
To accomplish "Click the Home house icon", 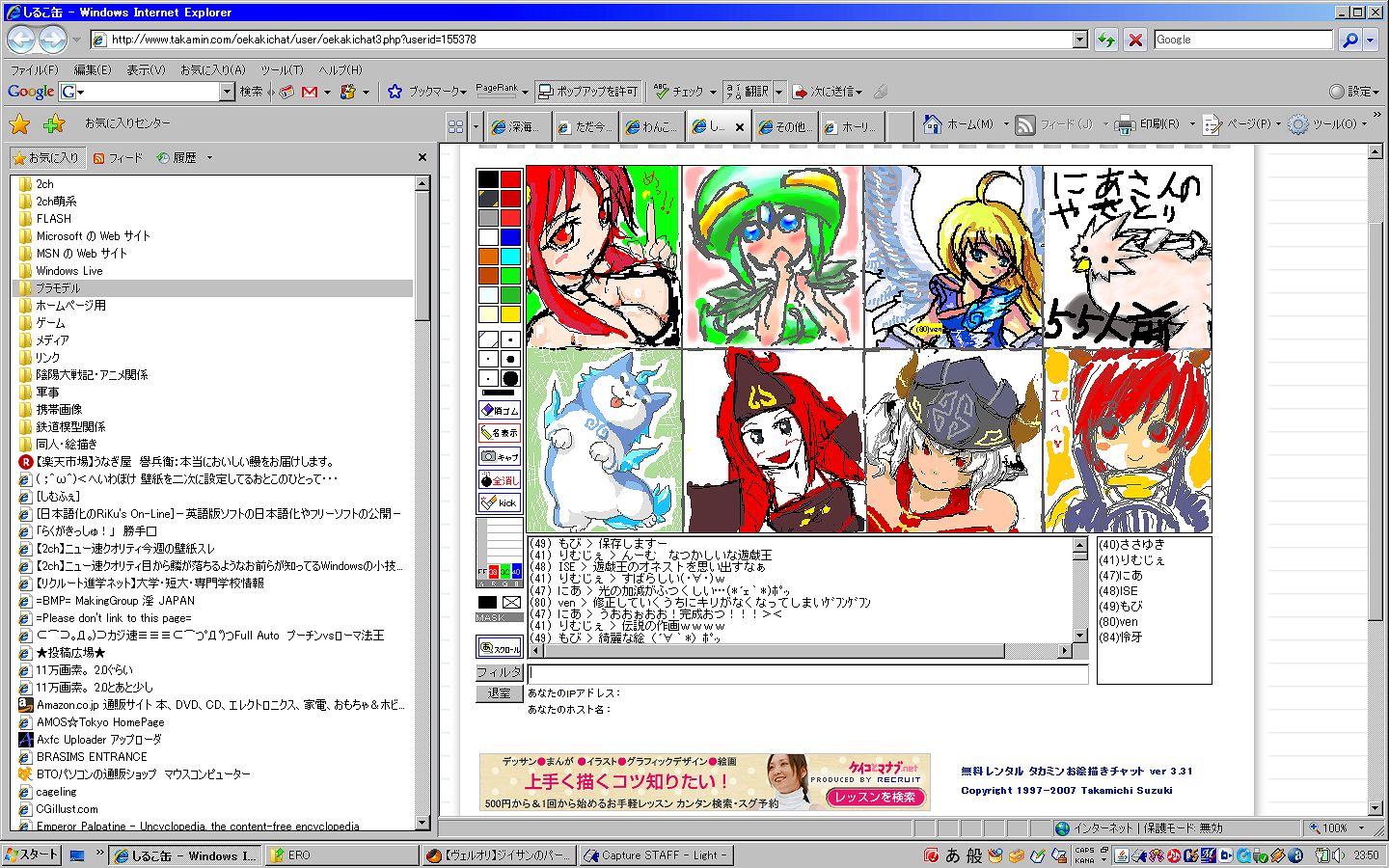I will click(x=932, y=124).
